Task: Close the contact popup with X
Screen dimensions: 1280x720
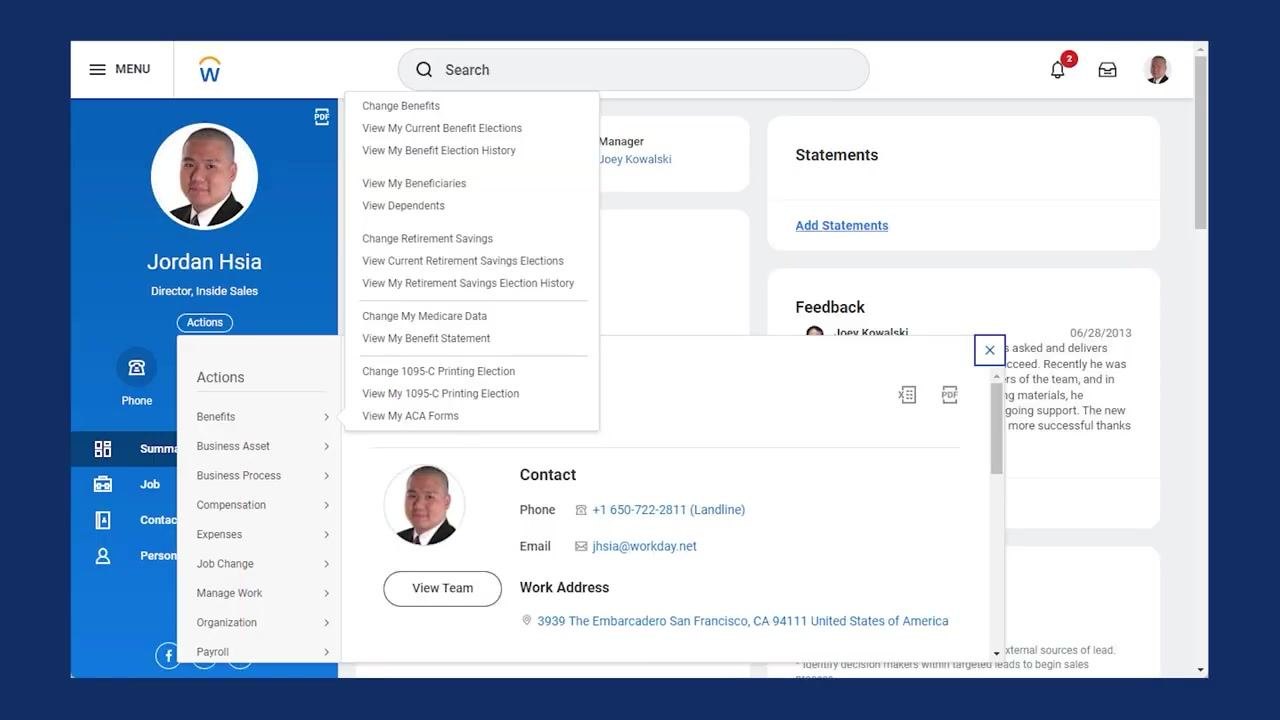Action: click(x=990, y=350)
